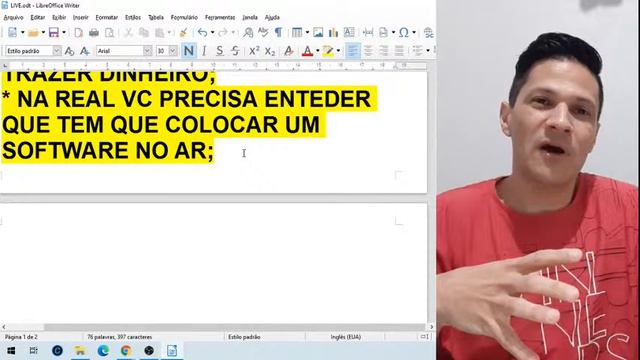The image size is (640, 360).
Task: Open the Ferramentas menu
Action: click(x=220, y=18)
